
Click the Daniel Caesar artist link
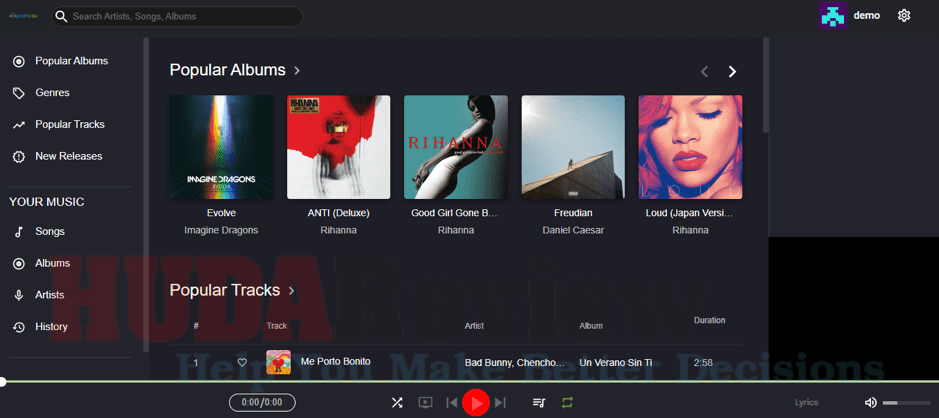pos(573,231)
